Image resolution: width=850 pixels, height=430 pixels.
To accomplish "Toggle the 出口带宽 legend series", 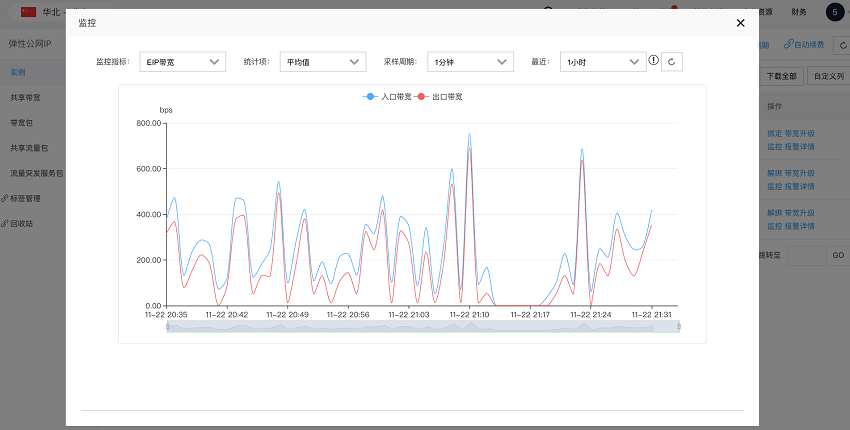I will click(x=438, y=97).
